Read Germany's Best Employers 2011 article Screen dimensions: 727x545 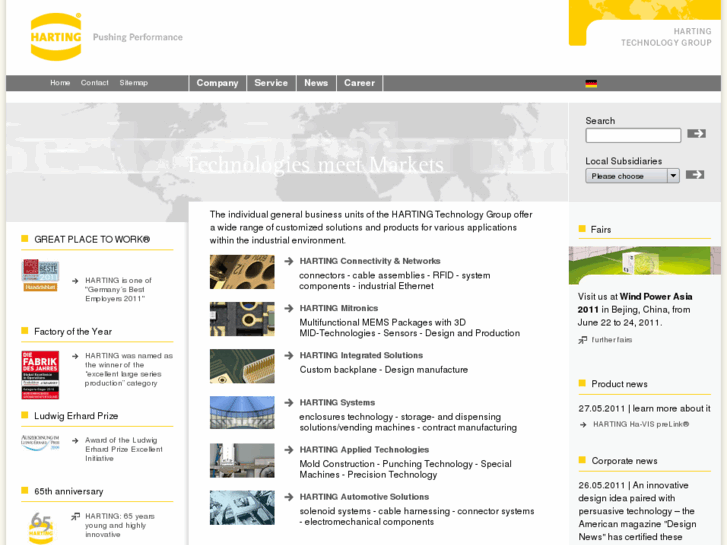pos(118,289)
